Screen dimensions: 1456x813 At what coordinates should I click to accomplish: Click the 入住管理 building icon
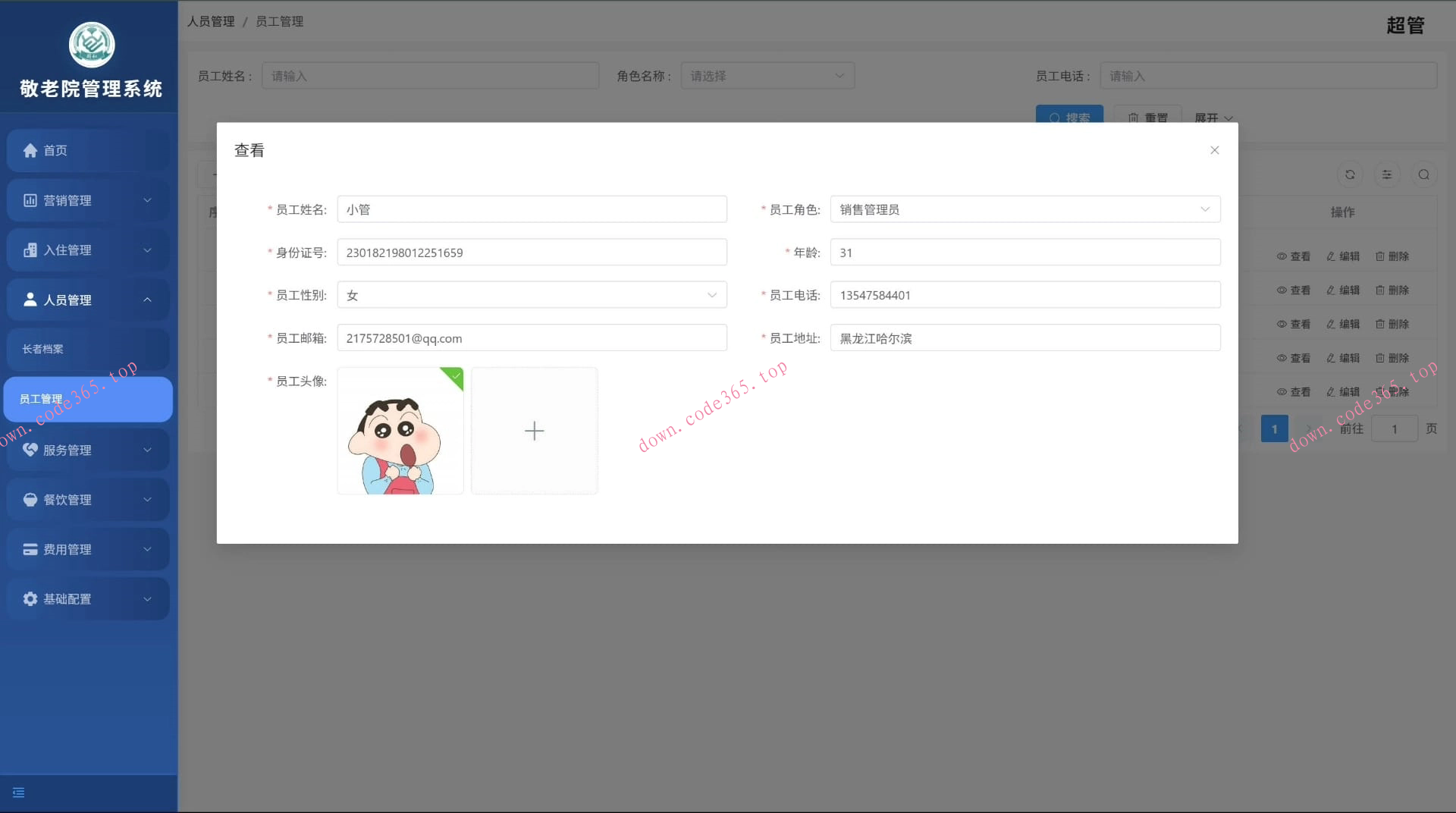(x=29, y=250)
